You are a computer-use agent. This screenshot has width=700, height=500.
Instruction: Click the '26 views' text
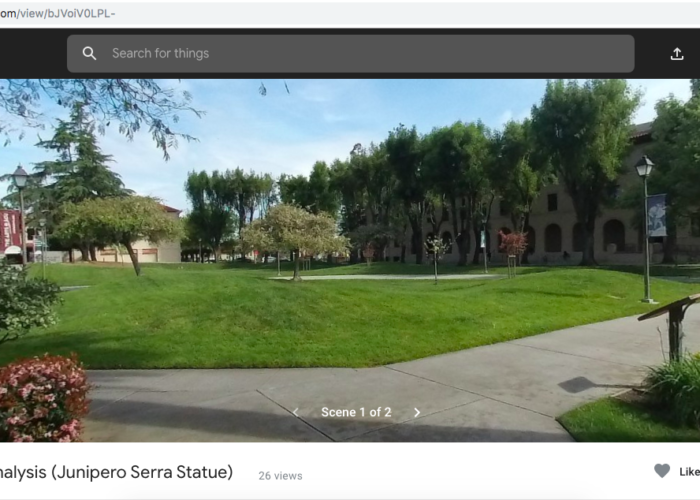[x=280, y=476]
